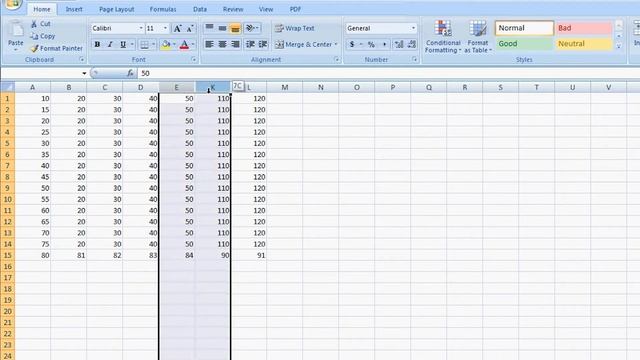Toggle bottom align button highlighted orange
This screenshot has width=640, height=360.
(235, 28)
